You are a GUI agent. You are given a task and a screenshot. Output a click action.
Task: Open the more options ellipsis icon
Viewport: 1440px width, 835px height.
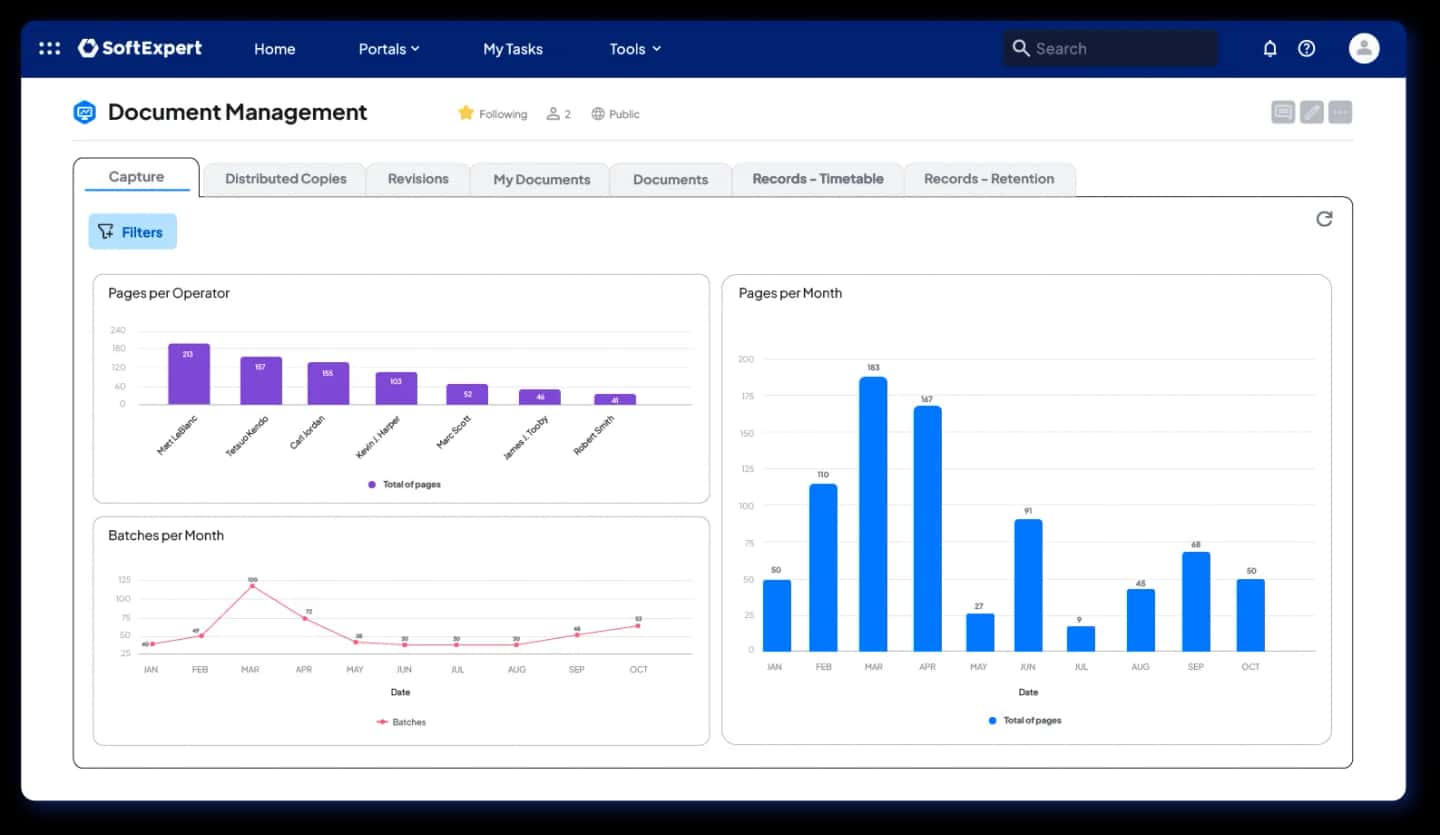(x=1341, y=112)
